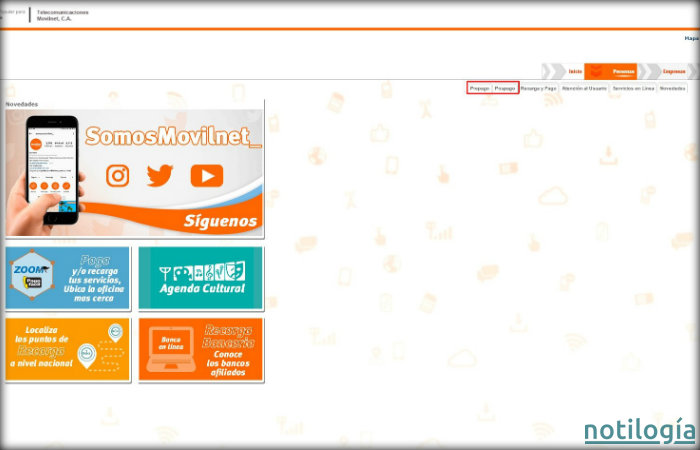The height and width of the screenshot is (450, 700).
Task: Open the Zoom paga y/o recarga banner
Action: tap(67, 278)
